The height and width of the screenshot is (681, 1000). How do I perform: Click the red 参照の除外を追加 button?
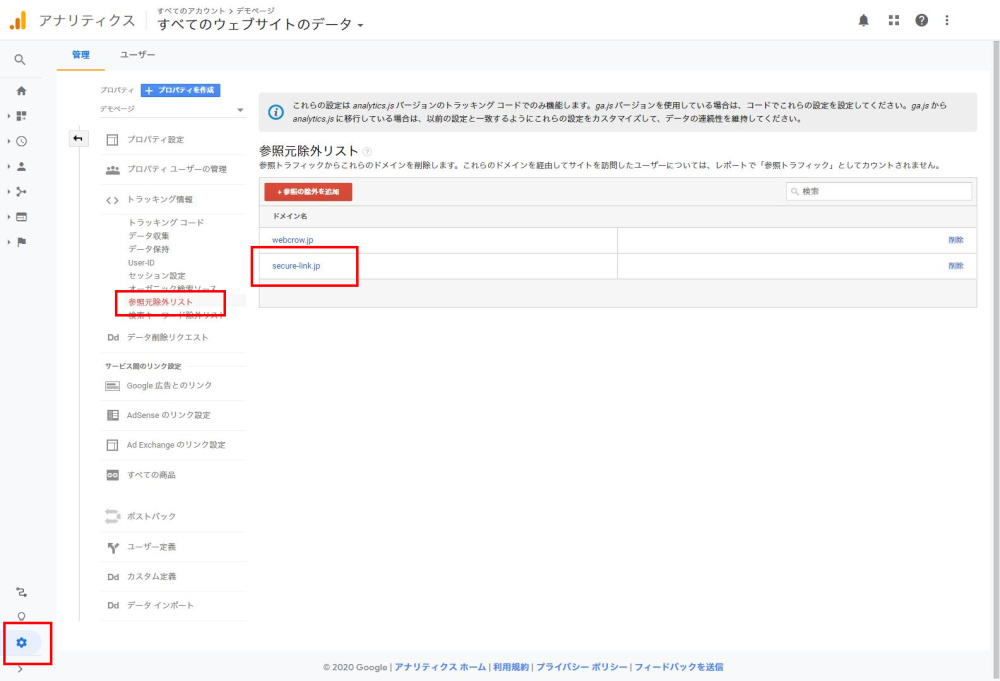tap(308, 191)
